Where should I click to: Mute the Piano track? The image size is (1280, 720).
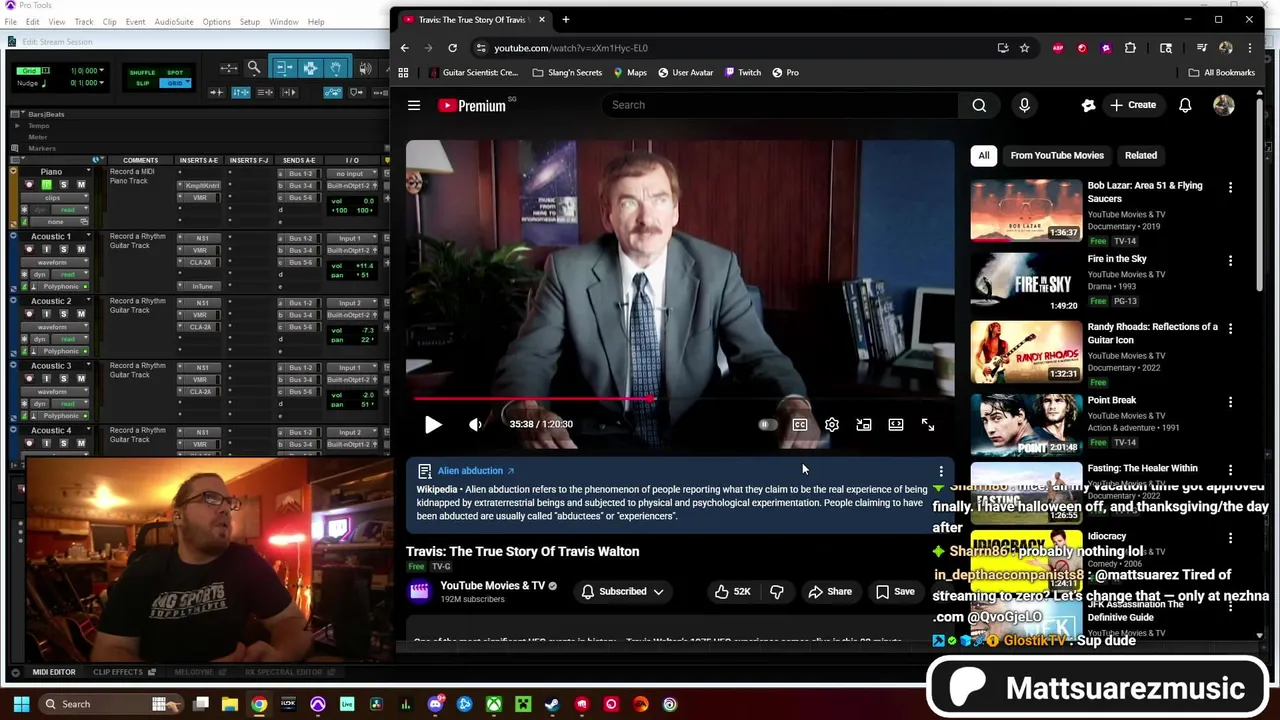coord(81,184)
